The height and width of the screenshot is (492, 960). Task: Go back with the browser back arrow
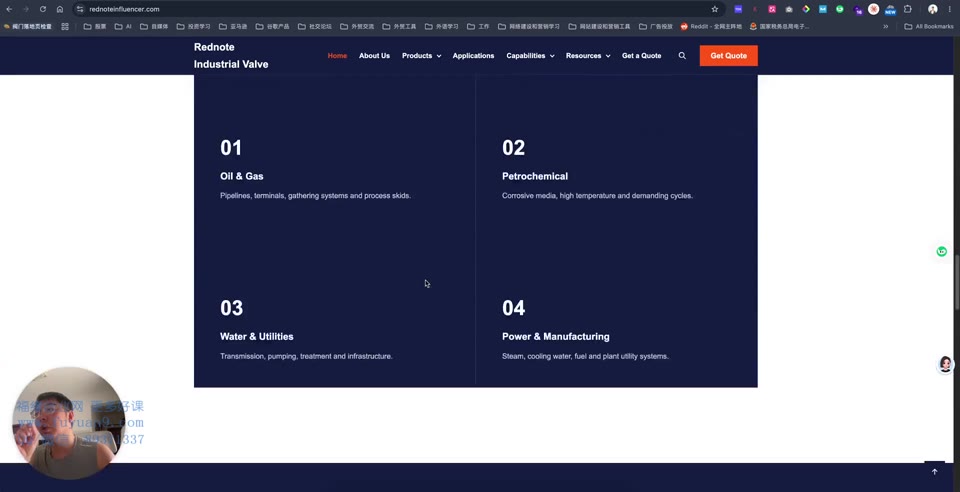point(9,9)
